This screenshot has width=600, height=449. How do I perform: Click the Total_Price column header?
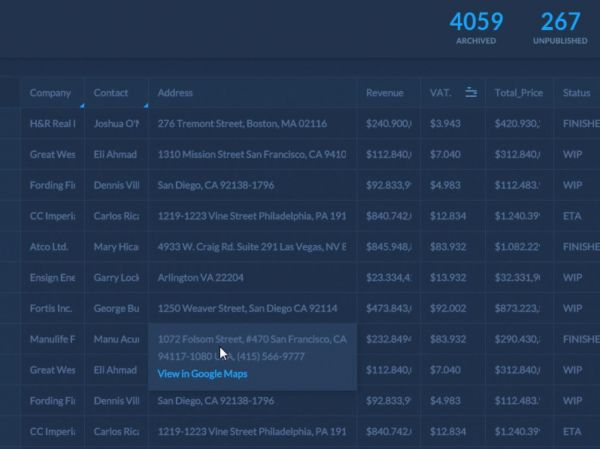tap(518, 93)
